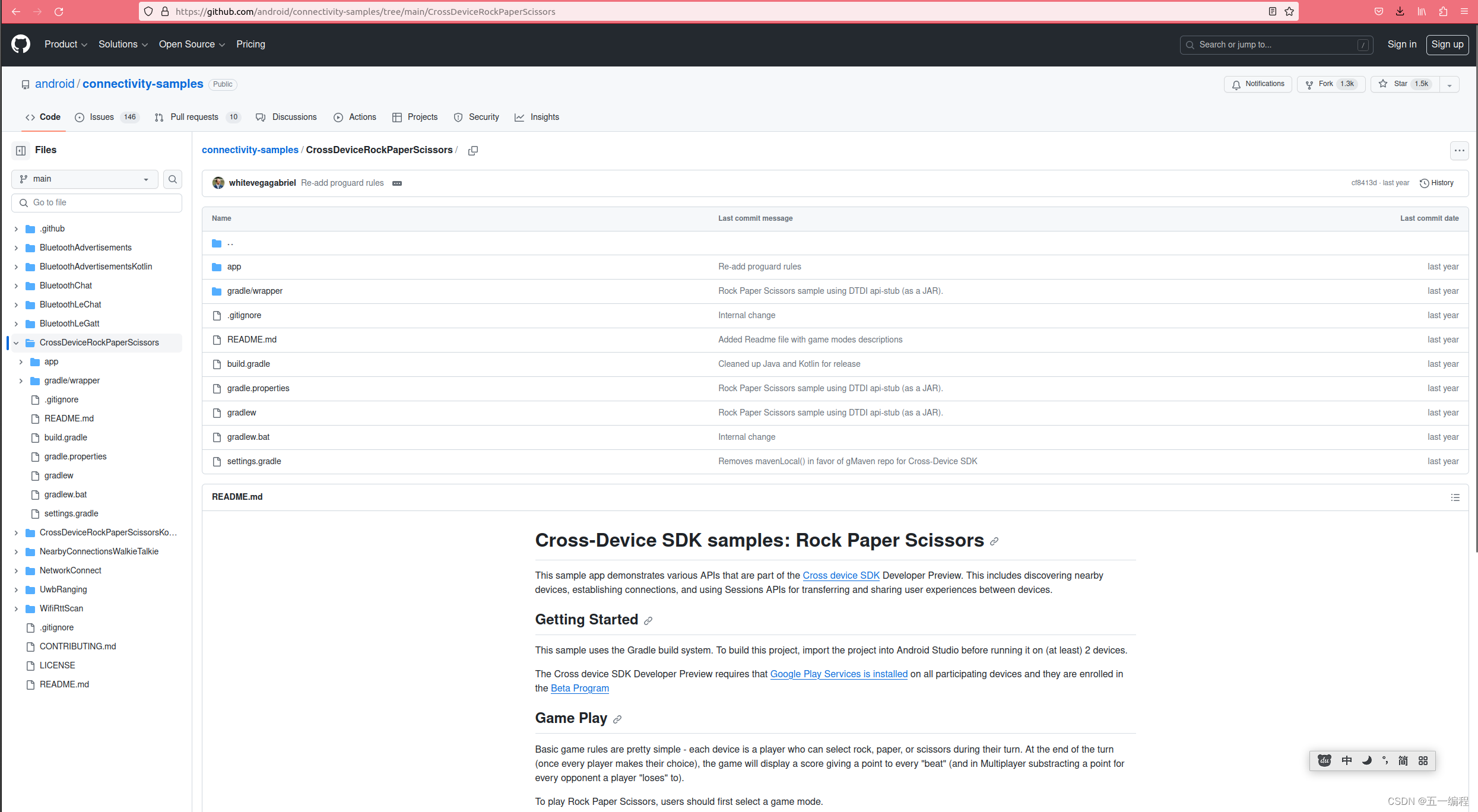This screenshot has width=1478, height=812.
Task: Collapse the Files side panel toggle
Action: click(x=21, y=150)
